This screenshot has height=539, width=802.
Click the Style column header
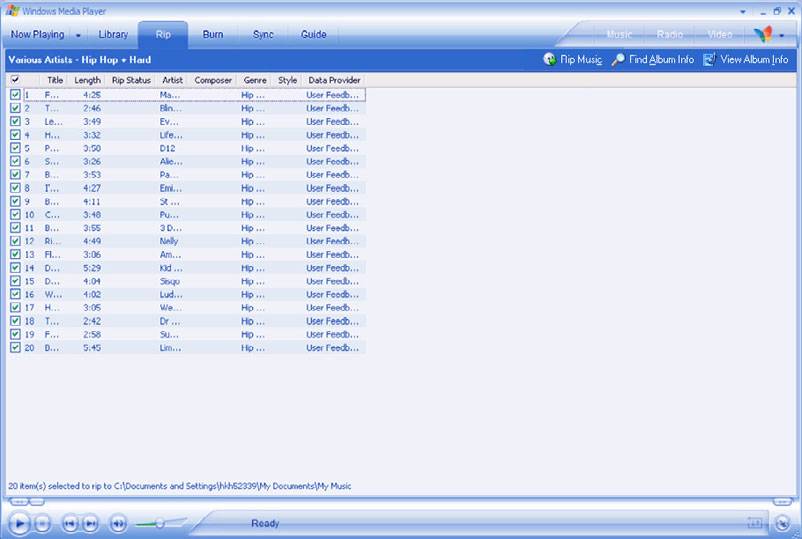[x=287, y=80]
